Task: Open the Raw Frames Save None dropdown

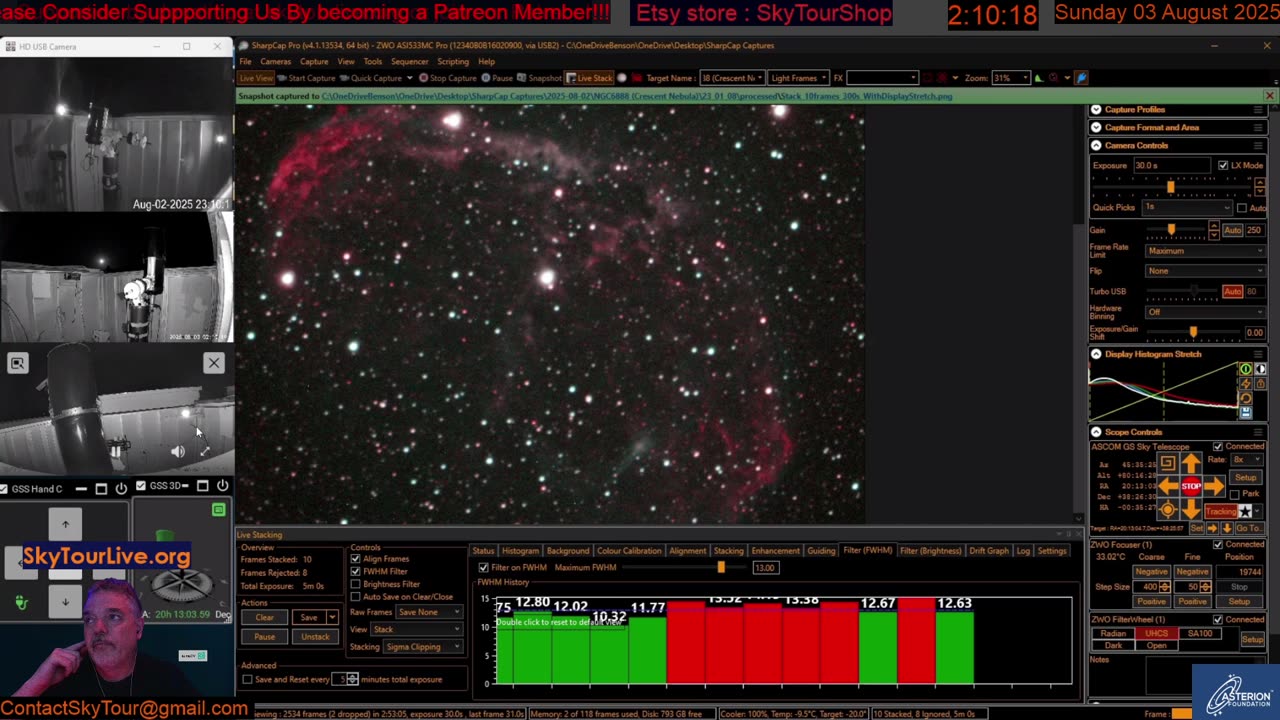Action: coord(429,612)
